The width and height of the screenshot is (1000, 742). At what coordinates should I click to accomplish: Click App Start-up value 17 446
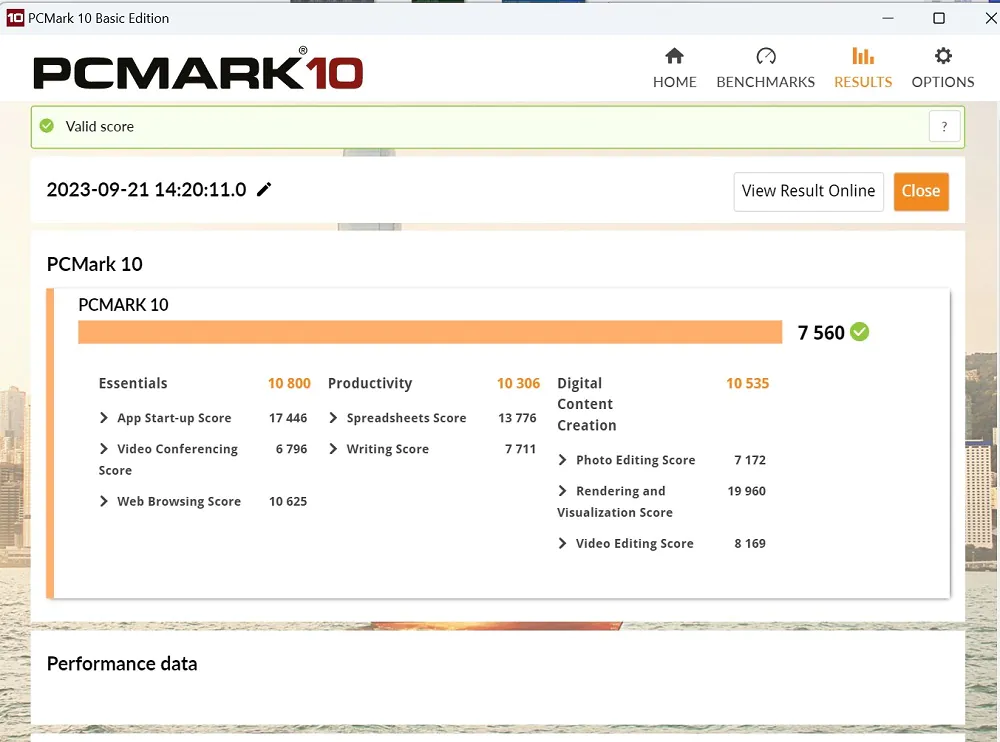(288, 417)
